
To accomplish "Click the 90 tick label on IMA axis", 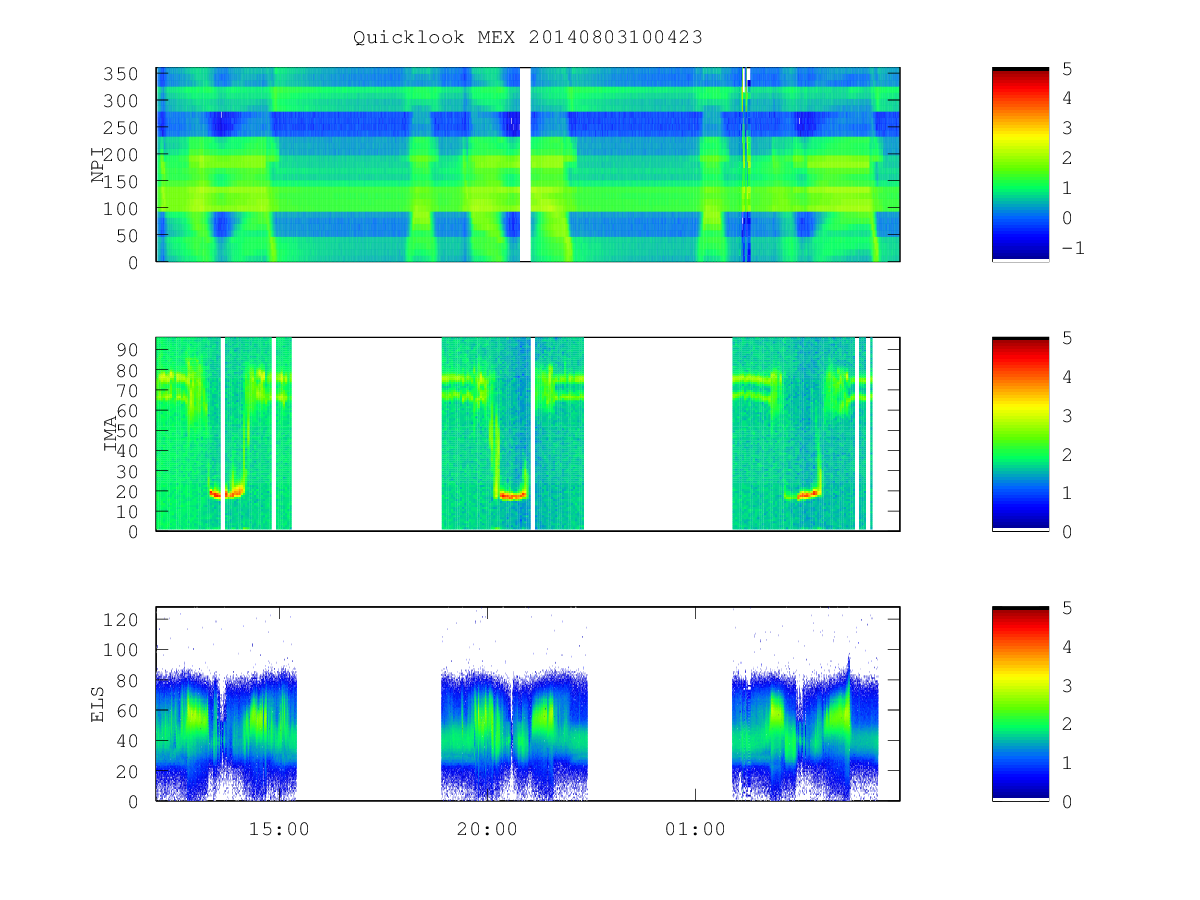I will (127, 349).
